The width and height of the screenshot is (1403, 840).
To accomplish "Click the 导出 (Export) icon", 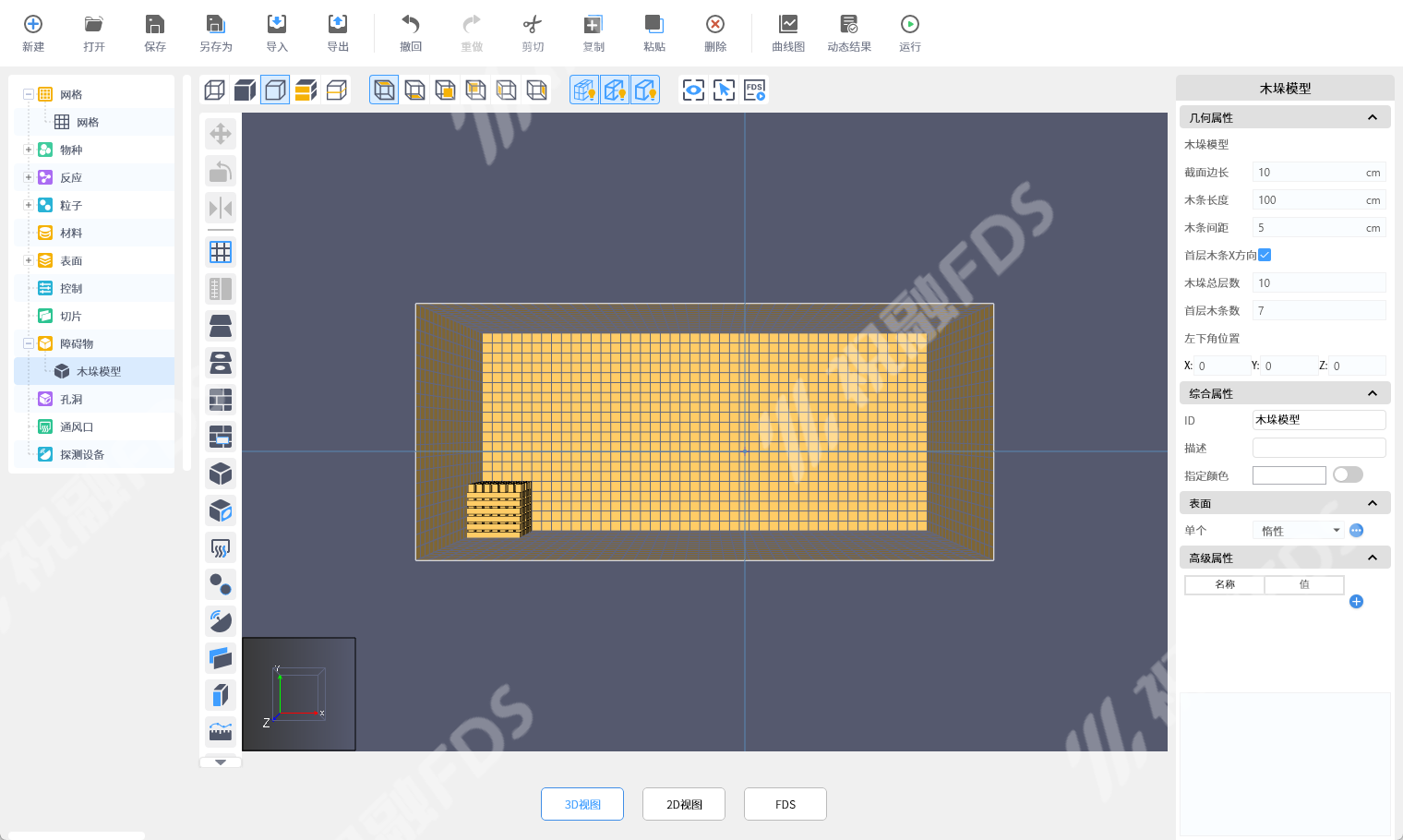I will [x=338, y=25].
